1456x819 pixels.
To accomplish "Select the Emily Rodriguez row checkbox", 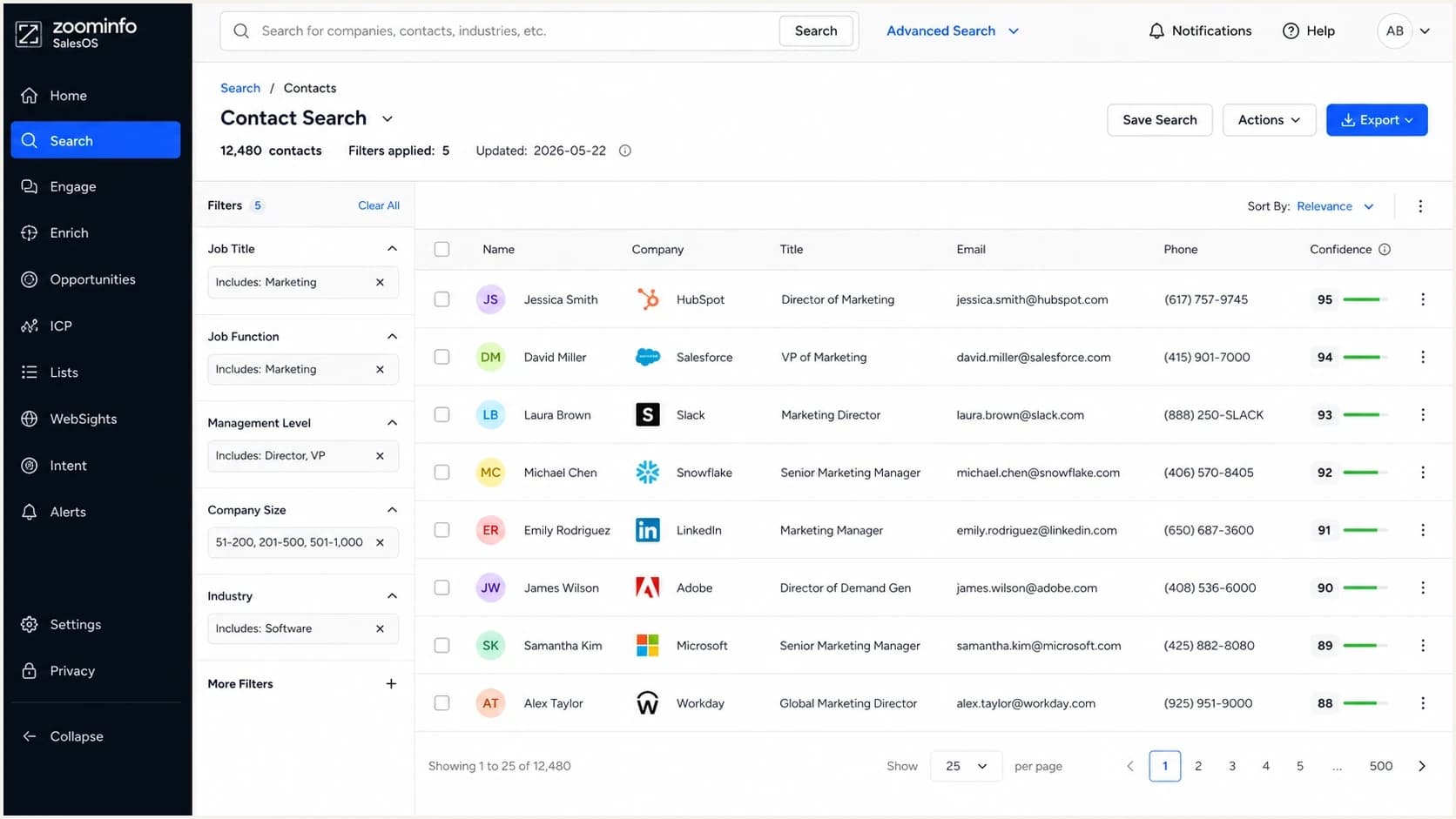I will 442,530.
